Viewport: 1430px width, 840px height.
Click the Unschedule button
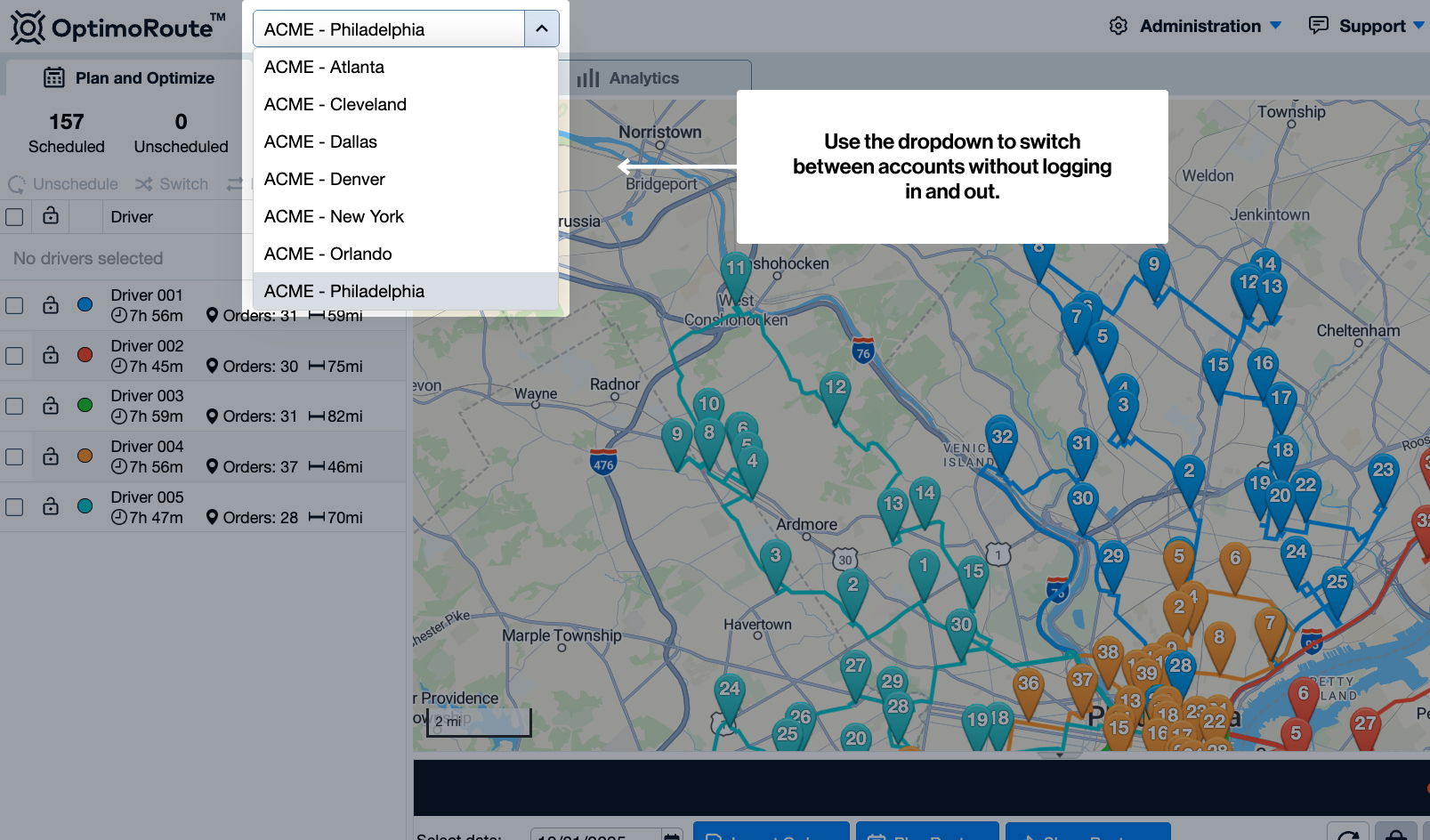(64, 184)
